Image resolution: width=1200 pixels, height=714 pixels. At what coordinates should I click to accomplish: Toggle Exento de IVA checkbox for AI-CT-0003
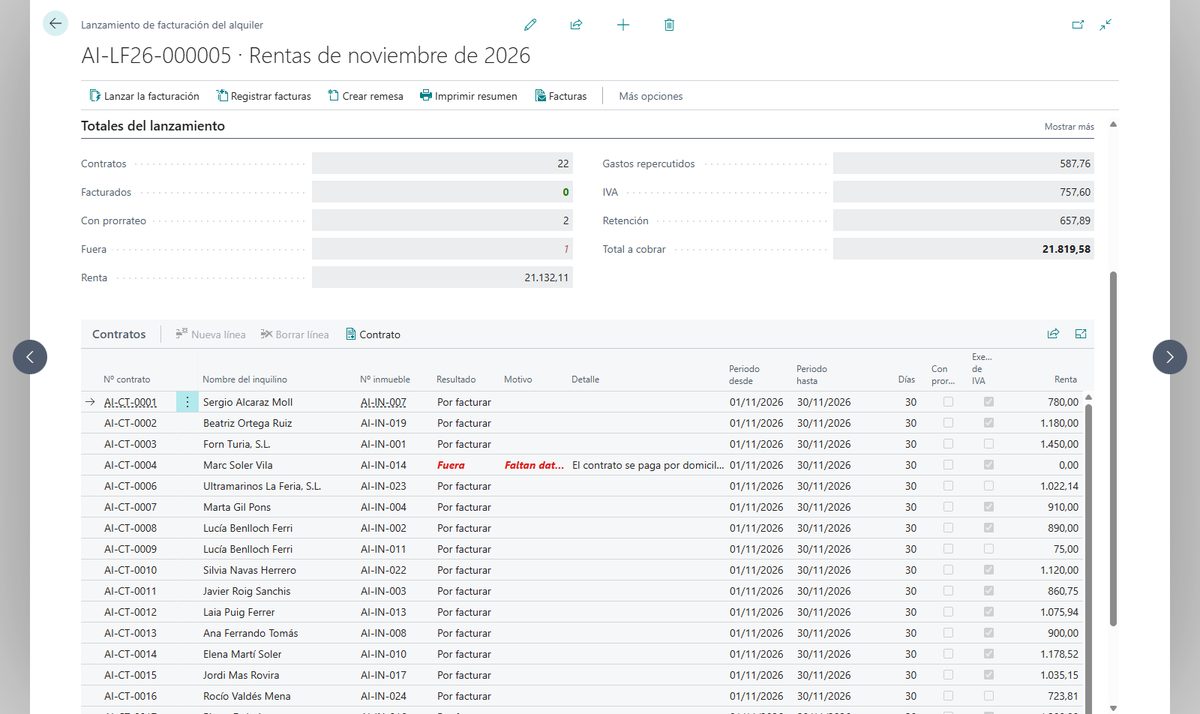pyautogui.click(x=989, y=444)
